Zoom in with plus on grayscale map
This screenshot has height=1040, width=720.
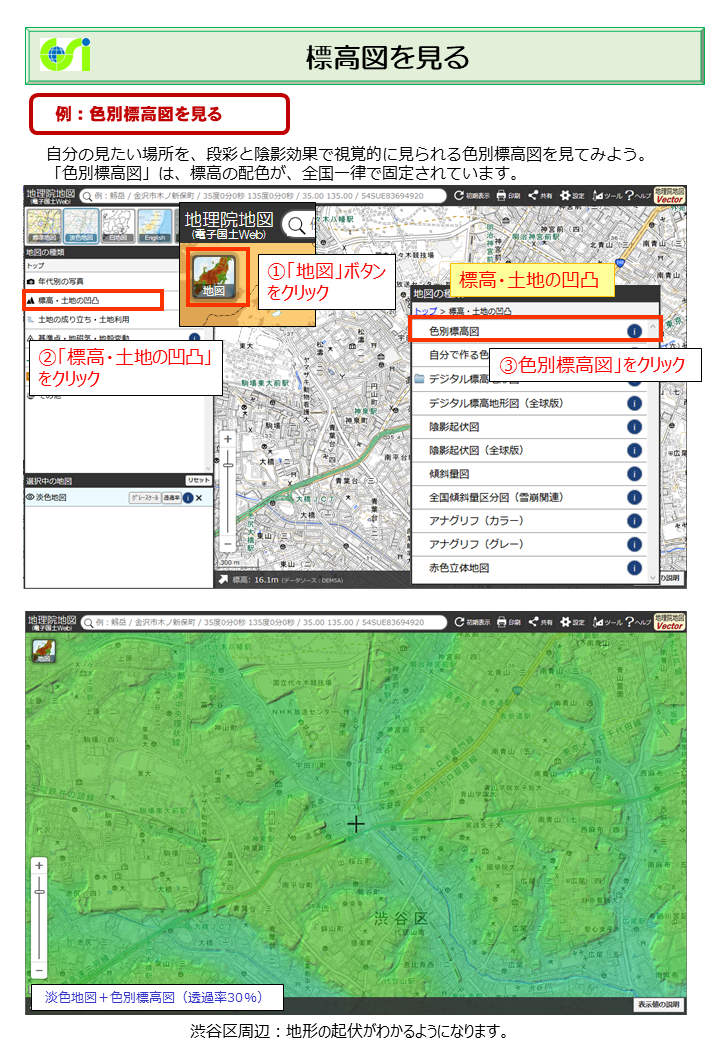coord(228,439)
